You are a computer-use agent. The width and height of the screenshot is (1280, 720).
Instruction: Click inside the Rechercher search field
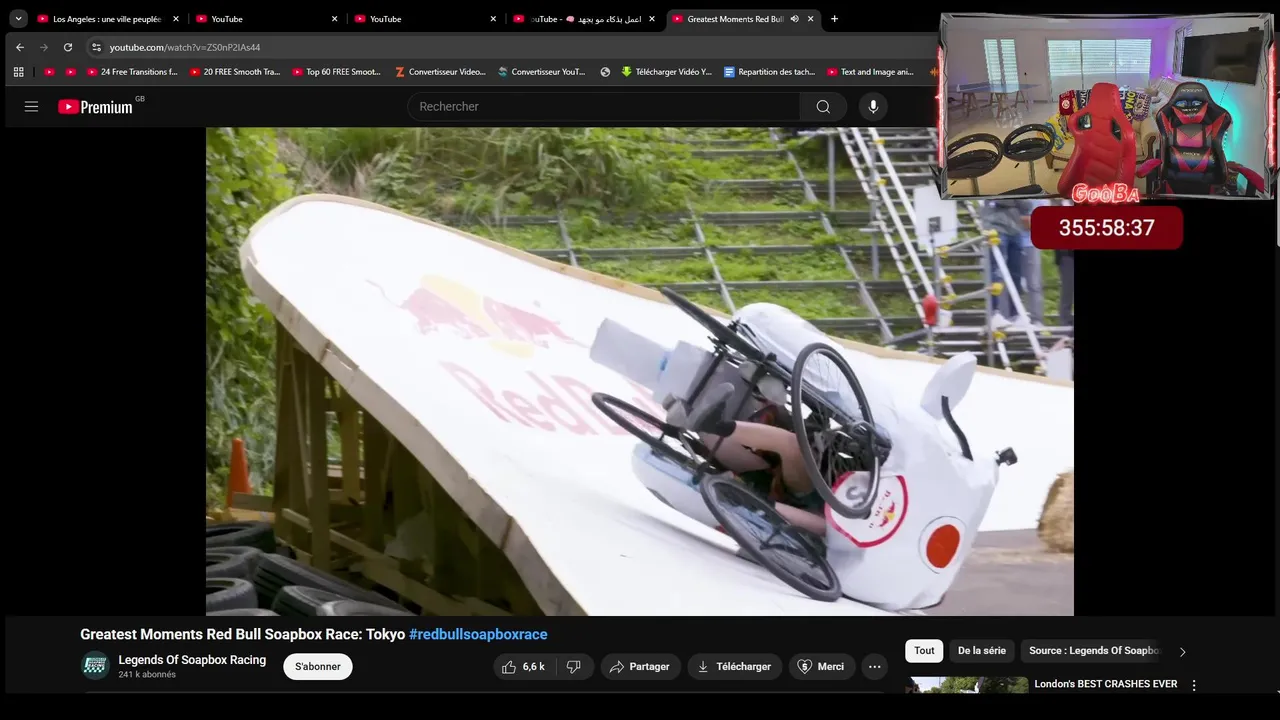[603, 107]
